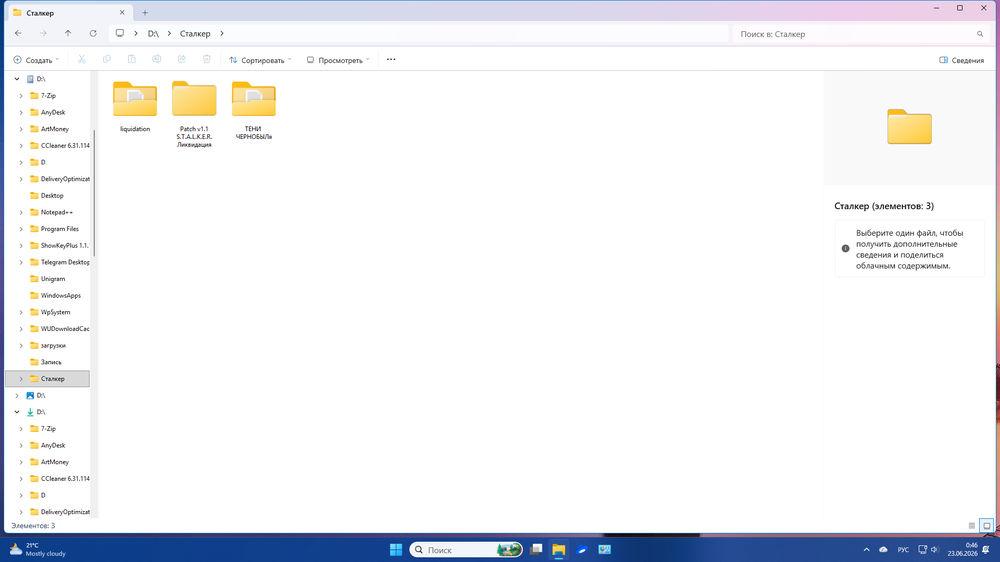Open the notification bell in tray
1000x562 pixels.
(986, 549)
